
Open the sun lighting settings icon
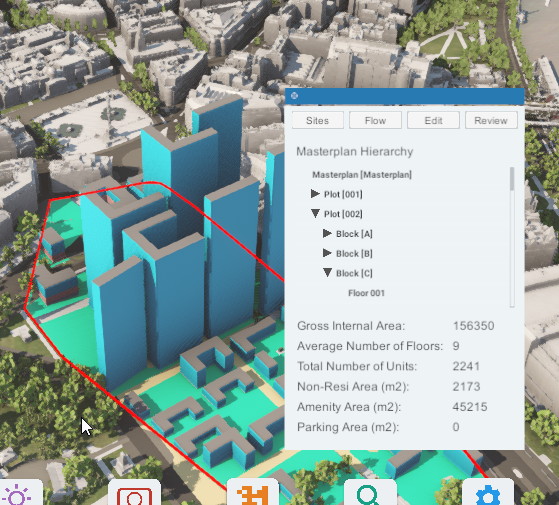point(17,494)
